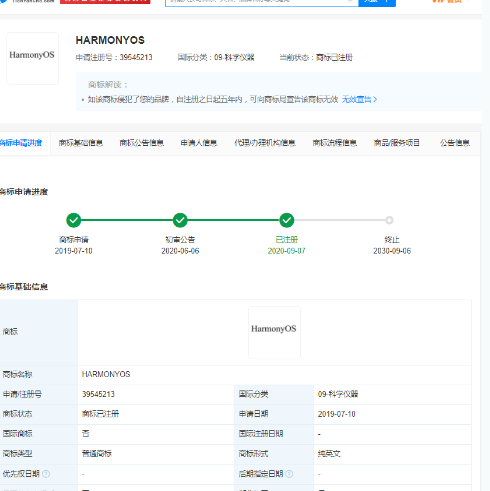The image size is (490, 491).
Task: Click help icon beside 后期指定日期
Action: click(289, 474)
